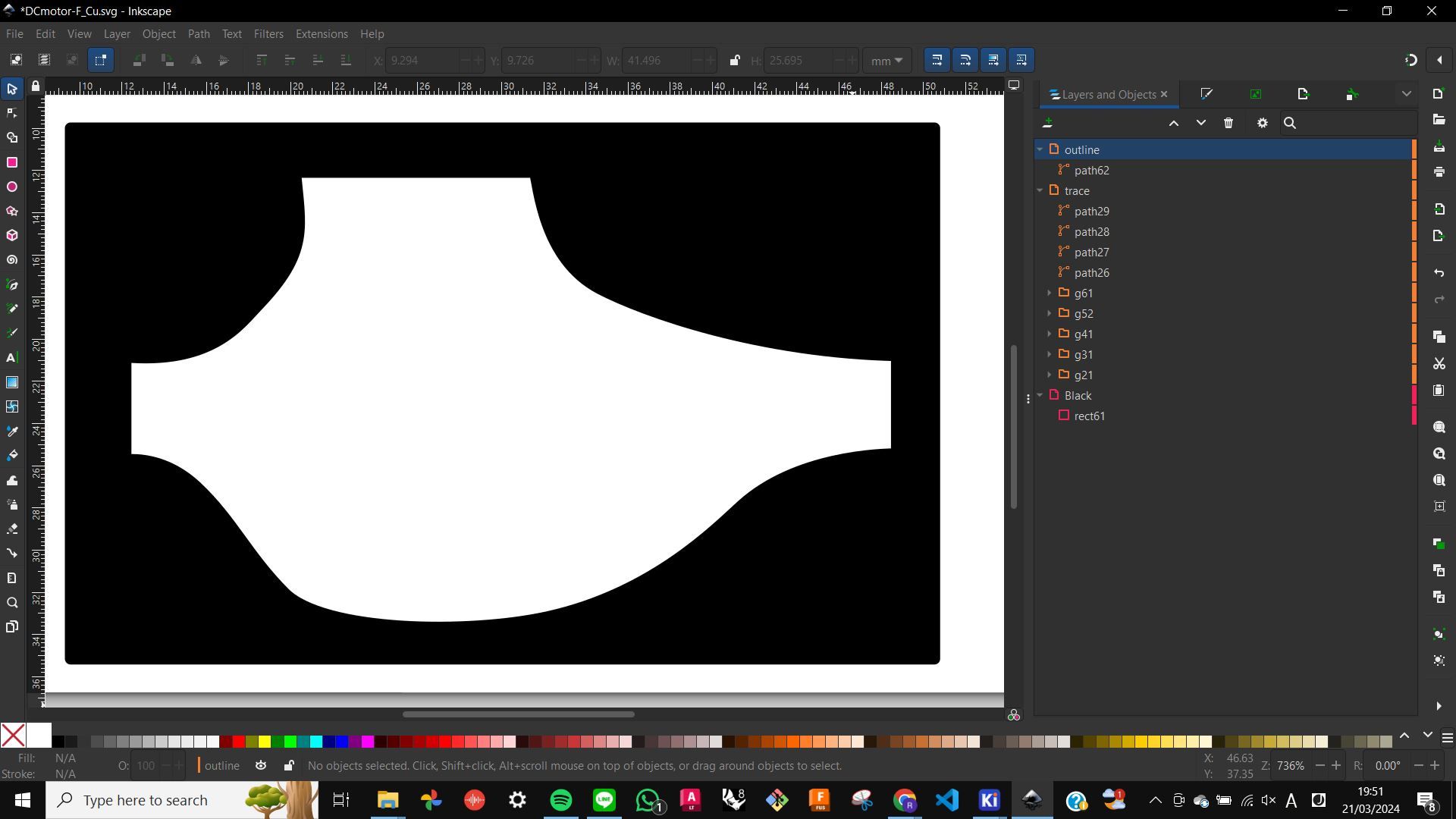Click the Save document icon in command bar
Image resolution: width=1456 pixels, height=819 pixels.
(x=1439, y=147)
